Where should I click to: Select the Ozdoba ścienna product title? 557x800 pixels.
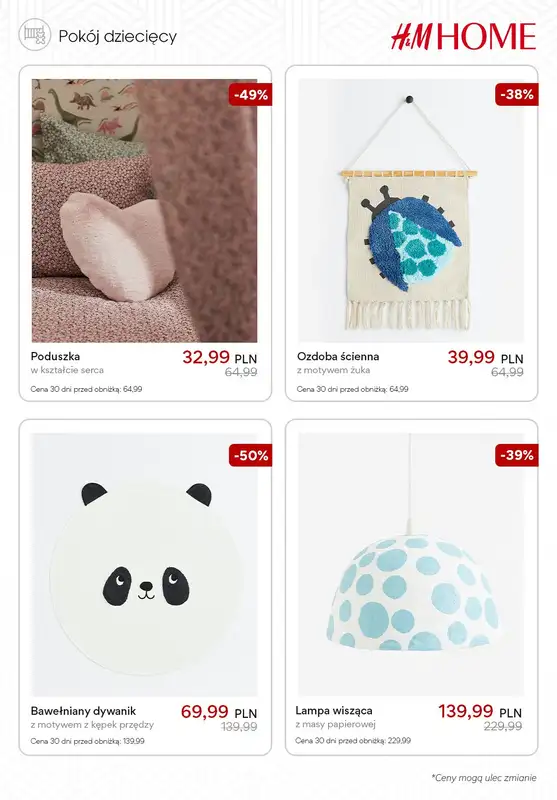coord(338,356)
